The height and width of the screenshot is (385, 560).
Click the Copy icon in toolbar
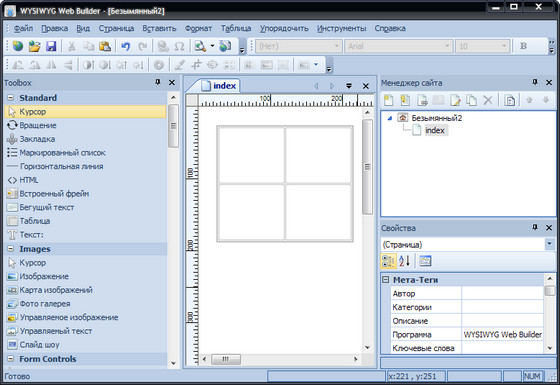88,46
